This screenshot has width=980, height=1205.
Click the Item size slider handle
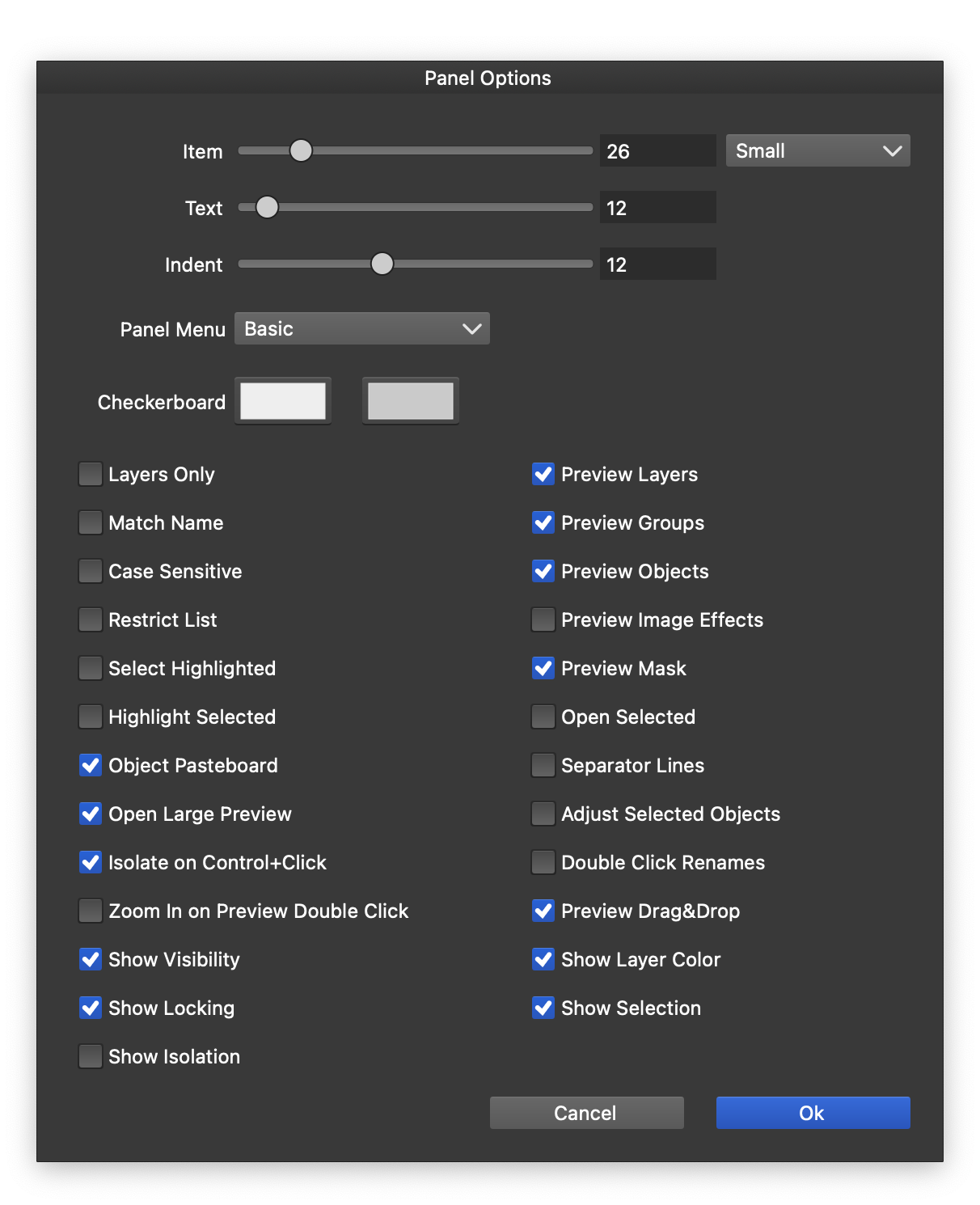(x=301, y=150)
